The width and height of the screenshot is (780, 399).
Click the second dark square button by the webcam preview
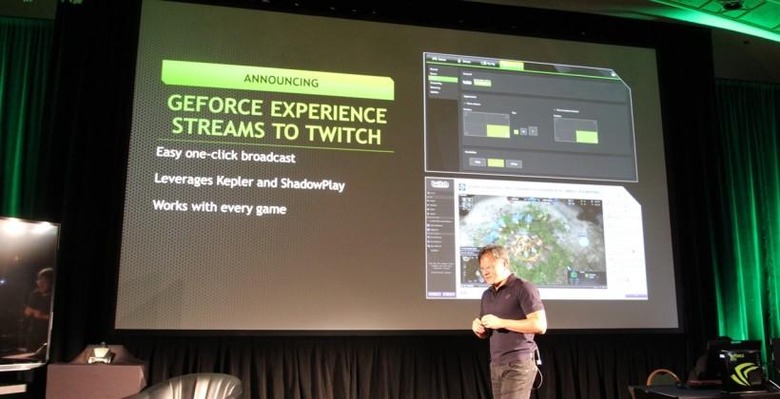[533, 131]
